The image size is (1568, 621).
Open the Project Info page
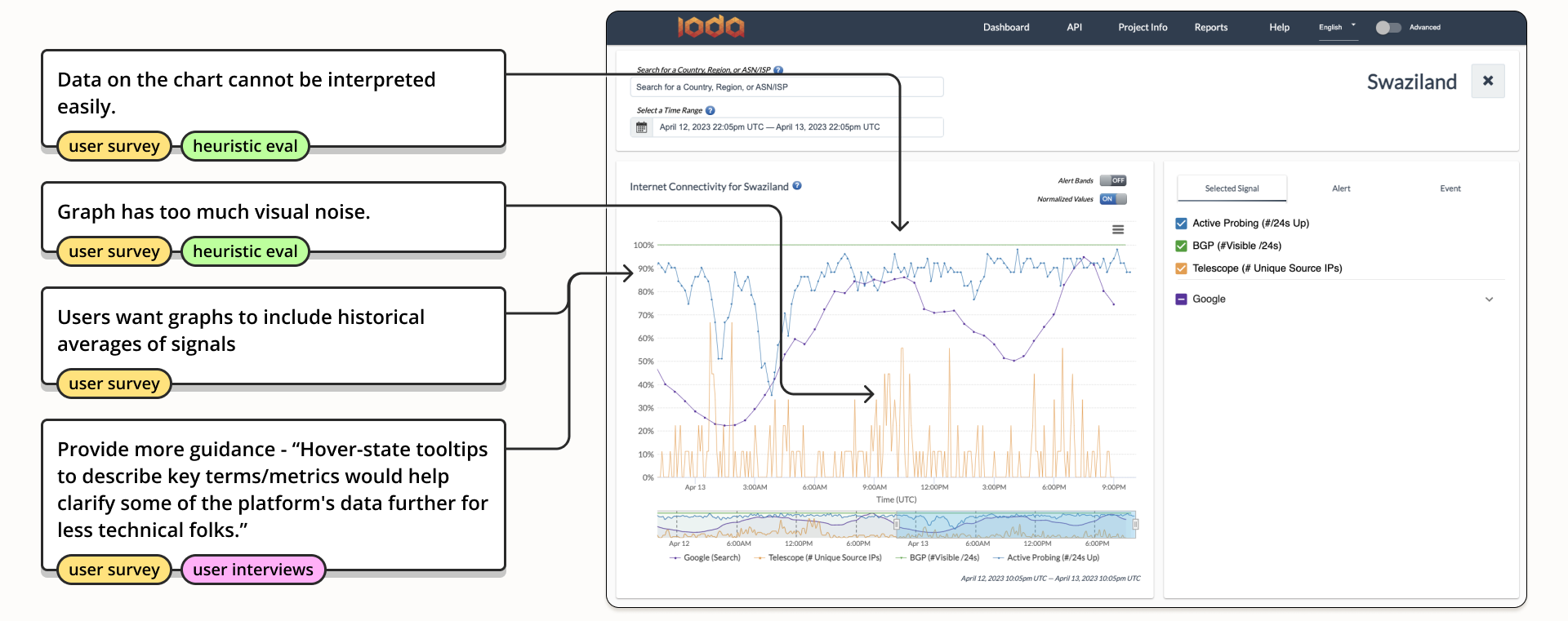coord(1143,28)
